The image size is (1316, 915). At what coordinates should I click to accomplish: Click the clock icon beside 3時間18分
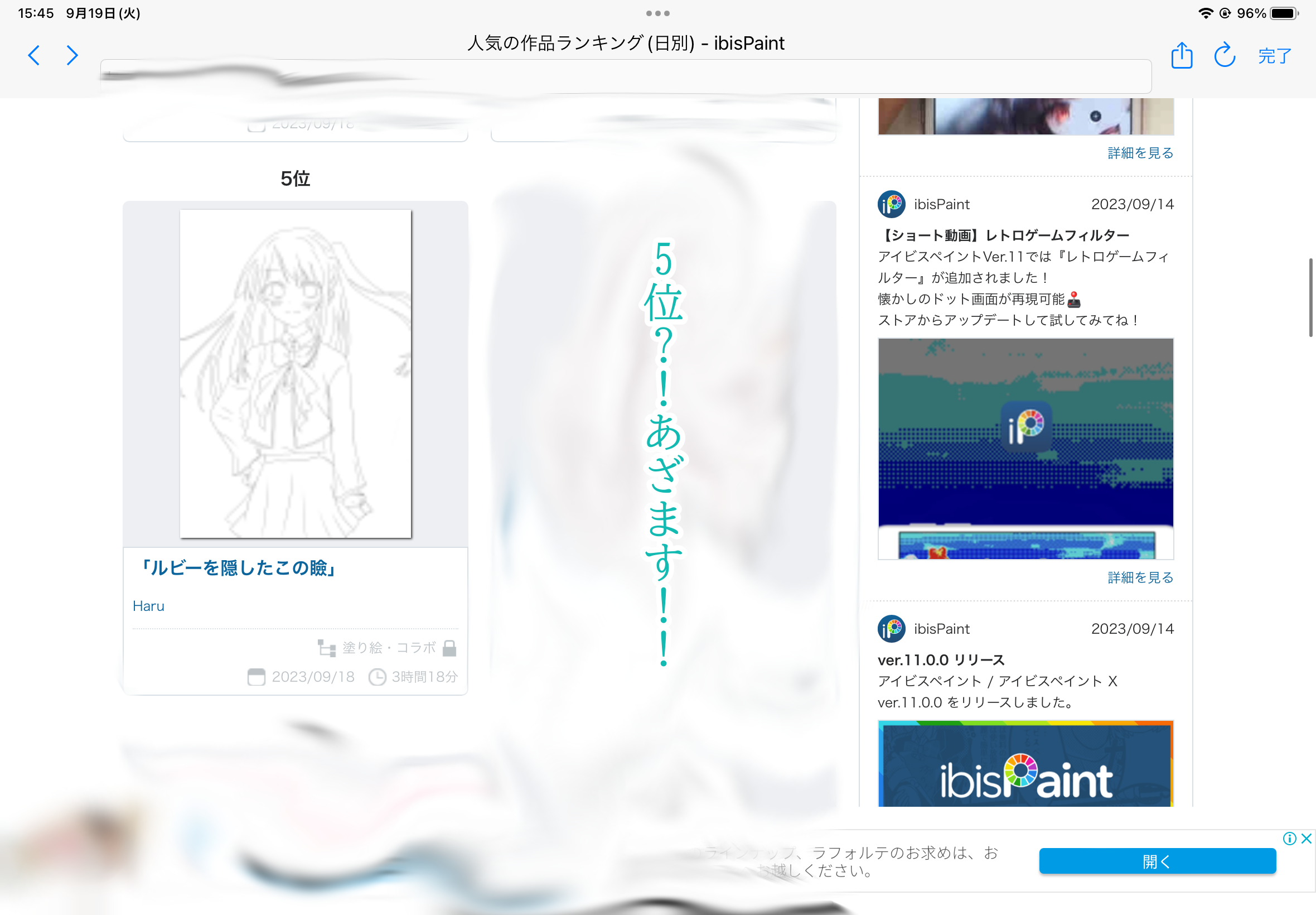click(x=378, y=677)
